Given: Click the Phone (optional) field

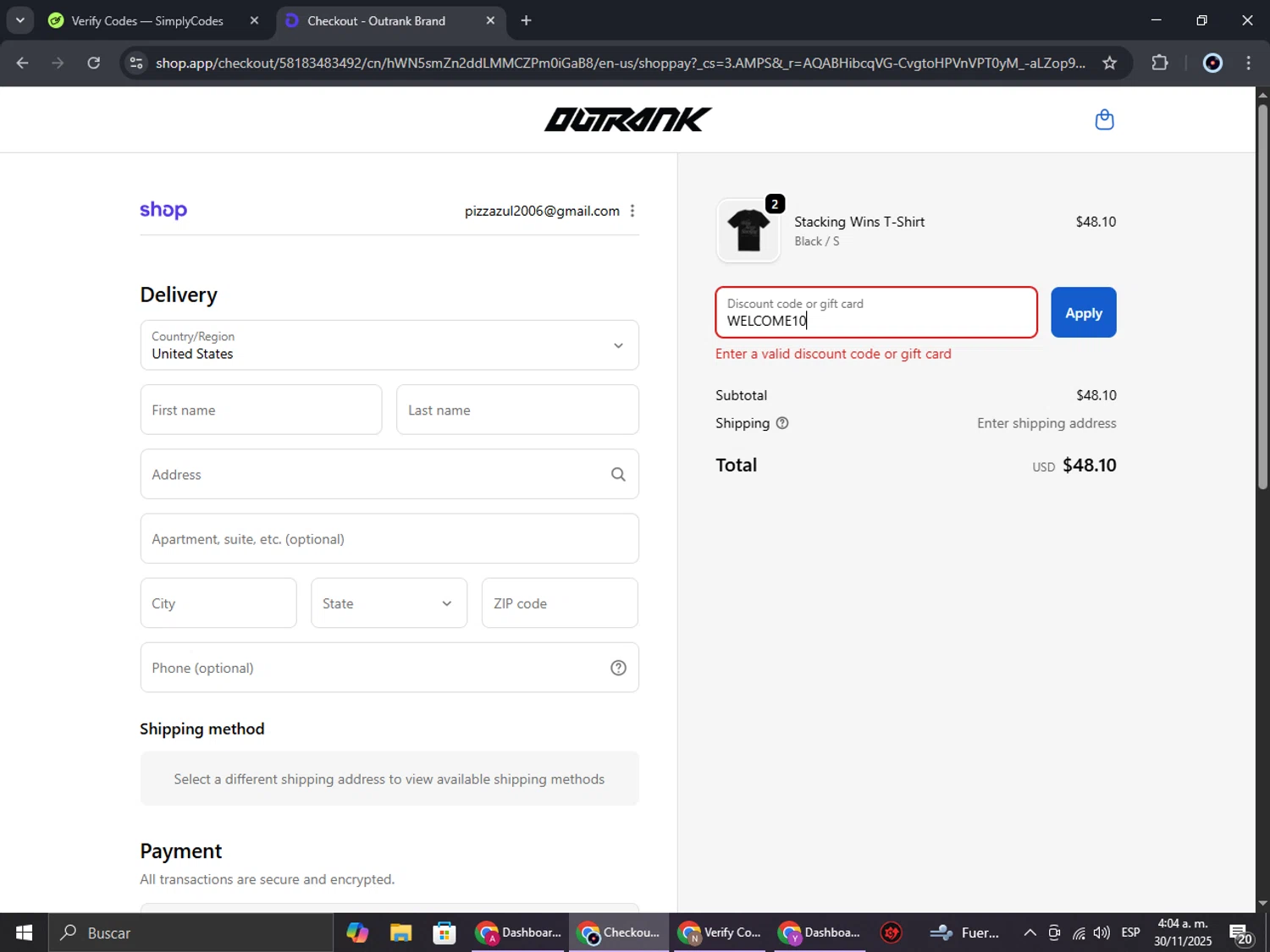Looking at the screenshot, I should pos(389,668).
